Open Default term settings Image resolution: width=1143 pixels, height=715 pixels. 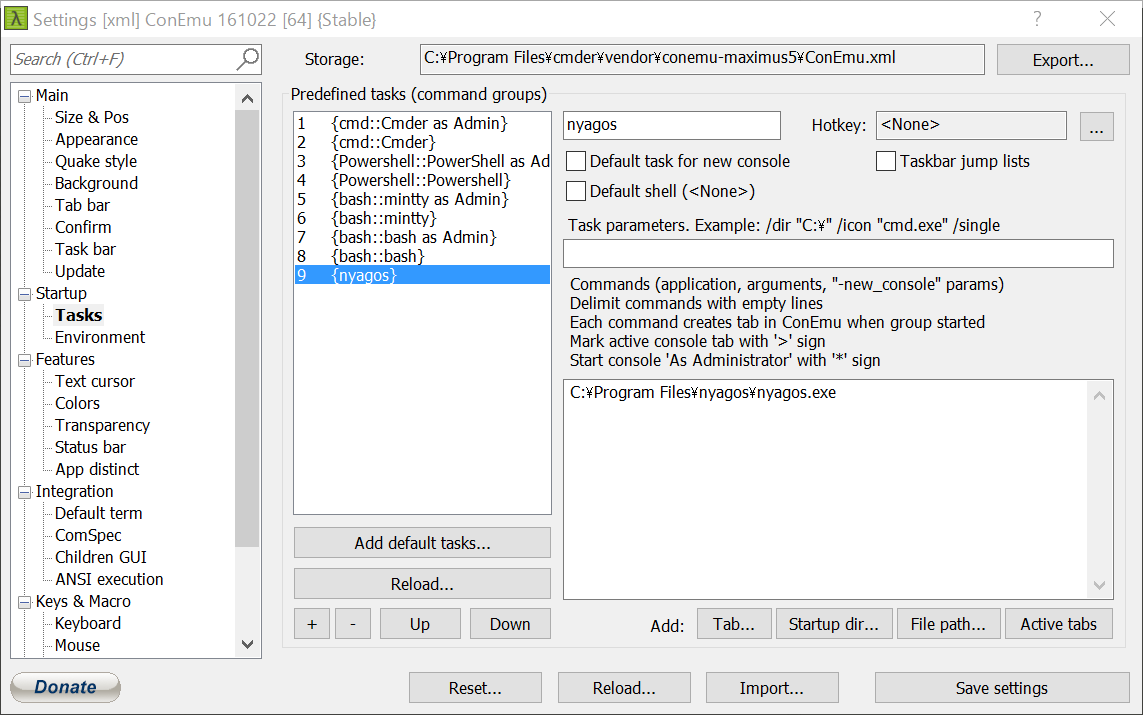point(98,513)
